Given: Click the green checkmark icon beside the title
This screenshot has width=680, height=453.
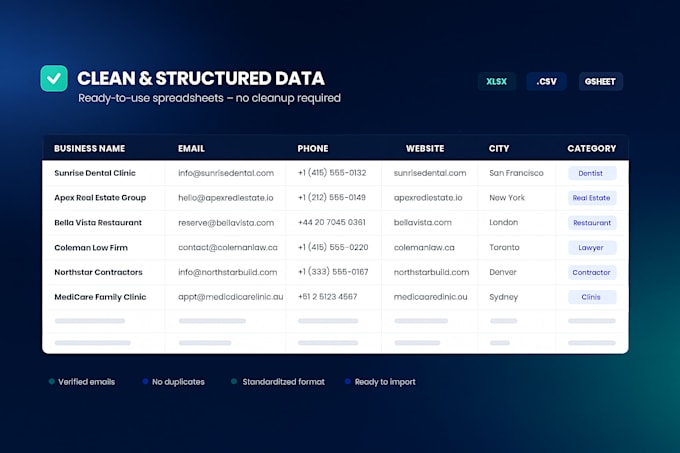Looking at the screenshot, I should [x=54, y=78].
